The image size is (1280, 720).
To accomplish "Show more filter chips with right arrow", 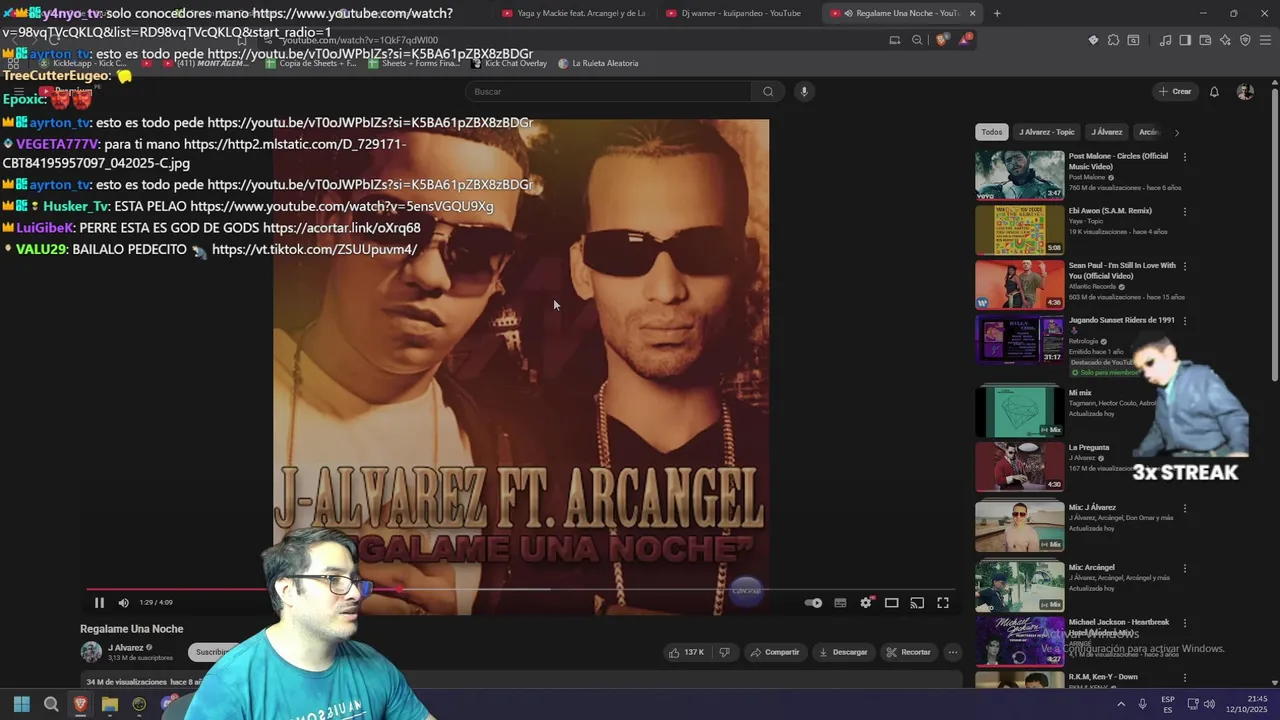I will pos(1176,132).
